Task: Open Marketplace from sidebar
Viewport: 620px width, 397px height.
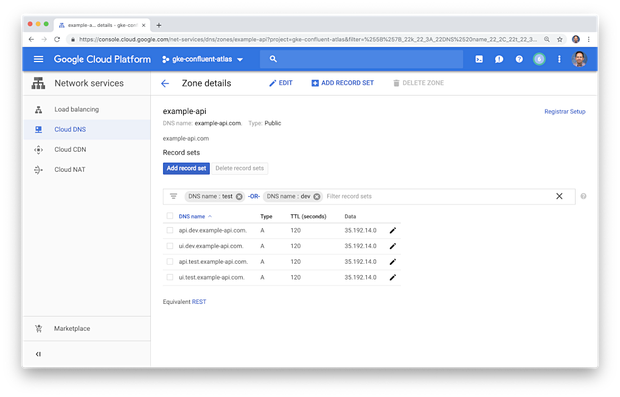Action: [x=87, y=329]
